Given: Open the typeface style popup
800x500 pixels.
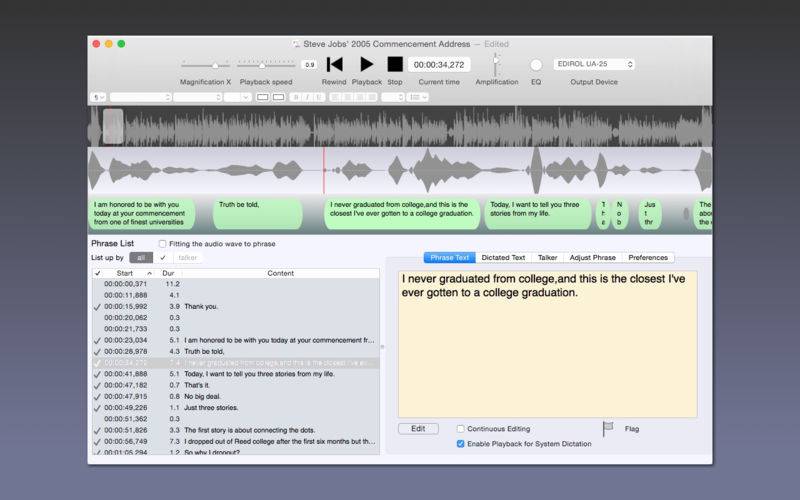Looking at the screenshot, I should [x=197, y=97].
